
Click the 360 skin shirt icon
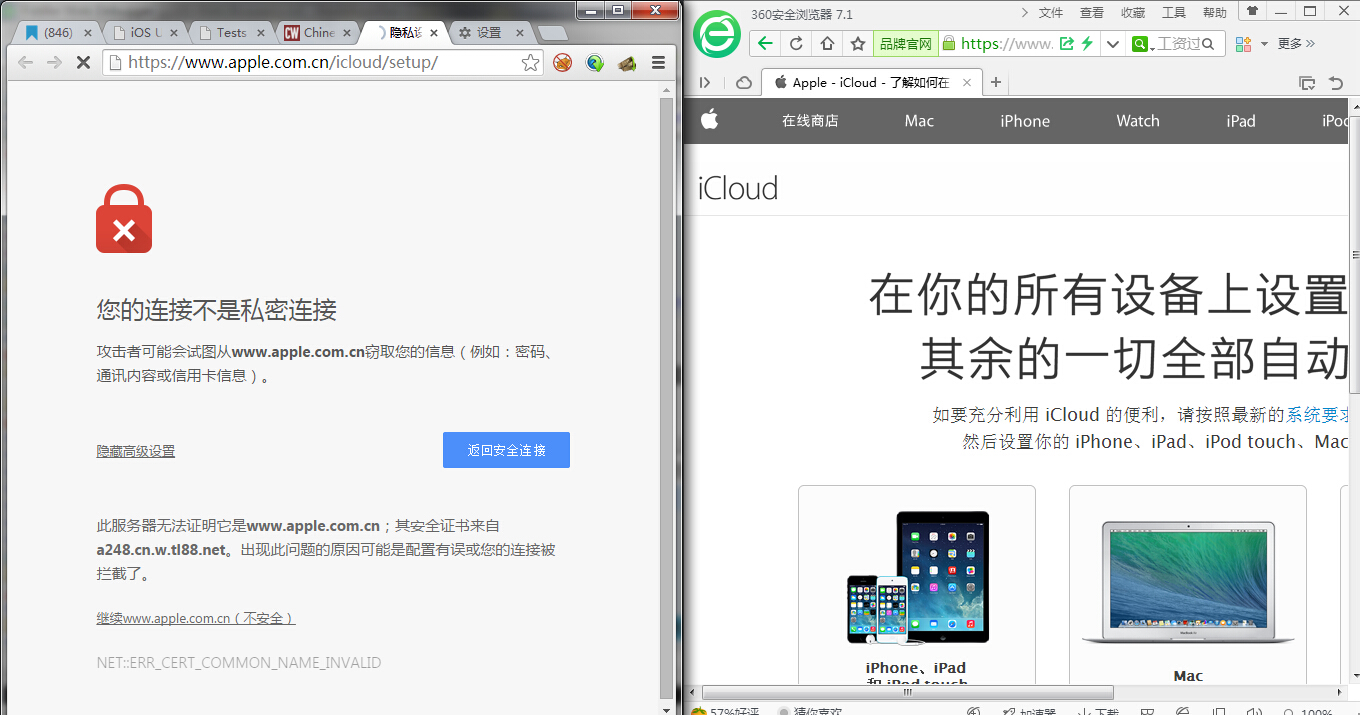[x=1251, y=12]
